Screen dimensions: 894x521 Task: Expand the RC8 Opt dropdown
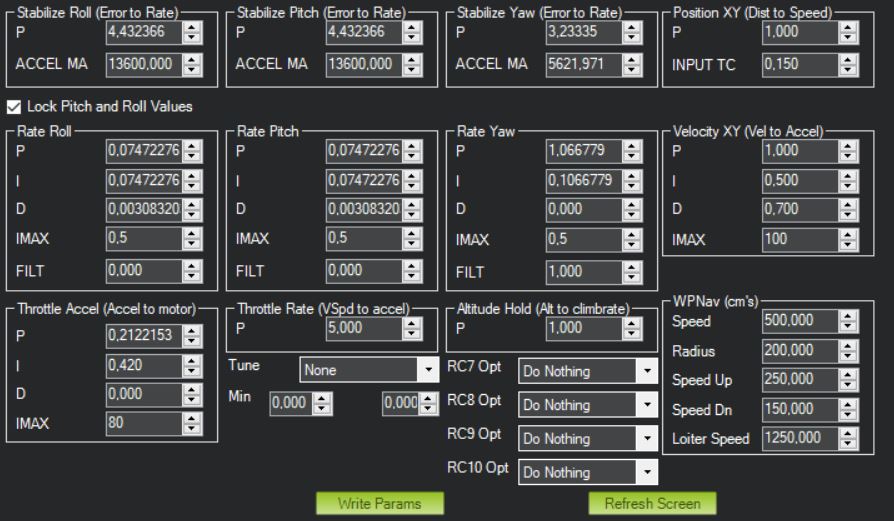click(587, 405)
